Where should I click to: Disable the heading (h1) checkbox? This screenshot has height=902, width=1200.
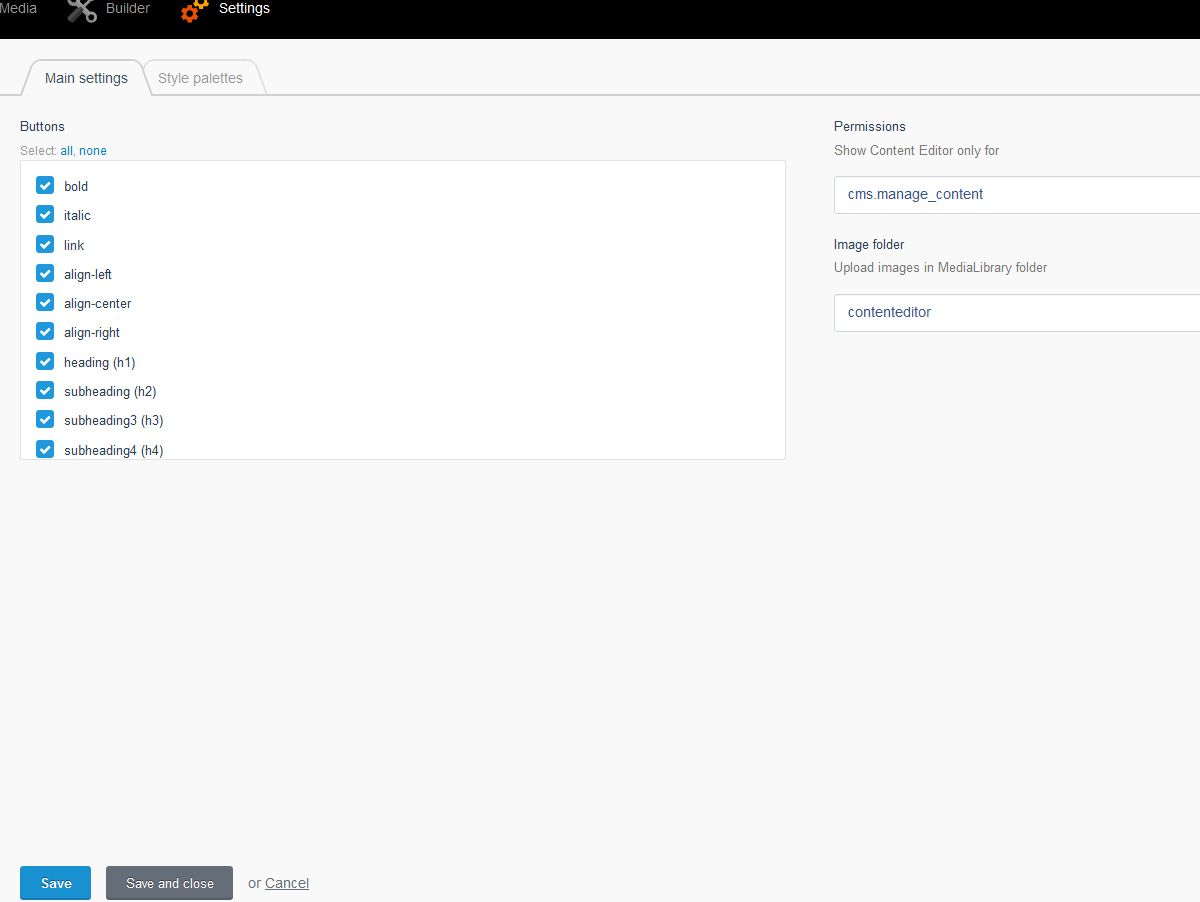point(45,361)
